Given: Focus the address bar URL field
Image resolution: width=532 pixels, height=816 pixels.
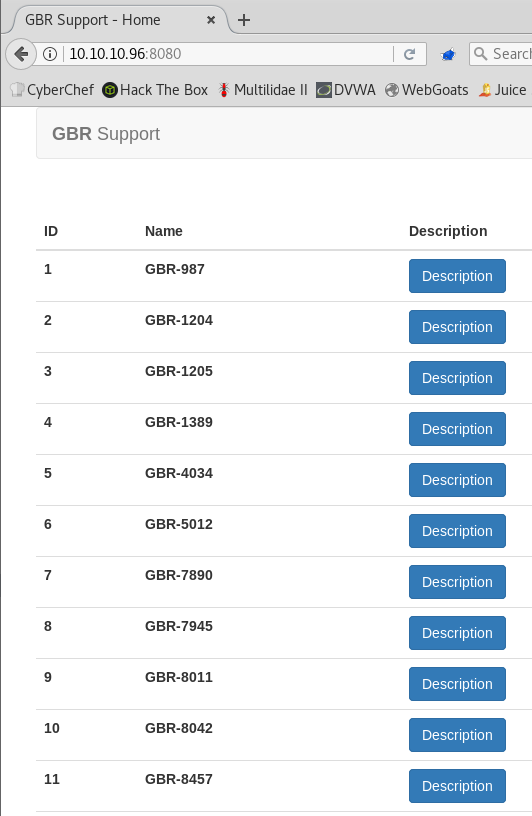Looking at the screenshot, I should click(x=229, y=54).
